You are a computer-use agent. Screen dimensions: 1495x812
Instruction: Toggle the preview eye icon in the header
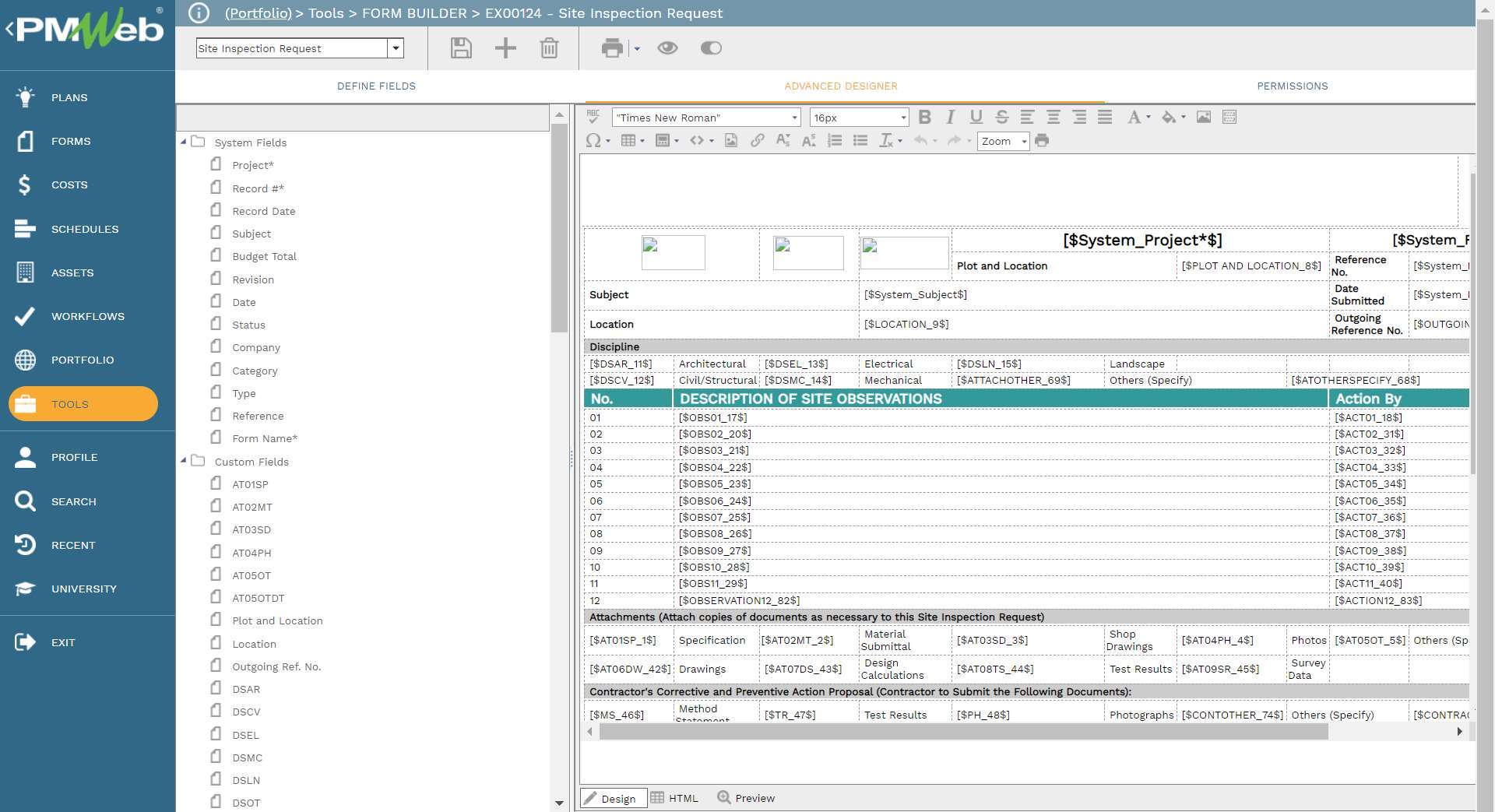click(x=668, y=47)
